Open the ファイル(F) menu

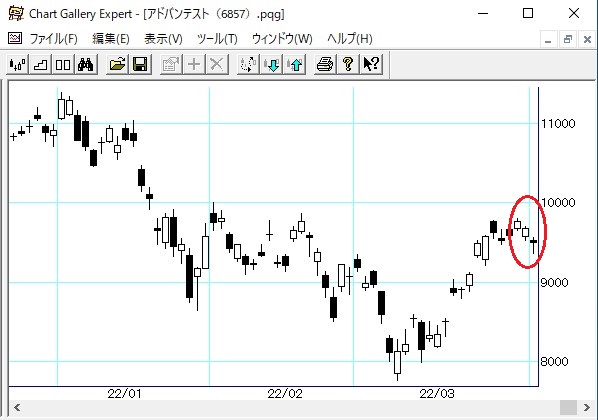(x=53, y=39)
